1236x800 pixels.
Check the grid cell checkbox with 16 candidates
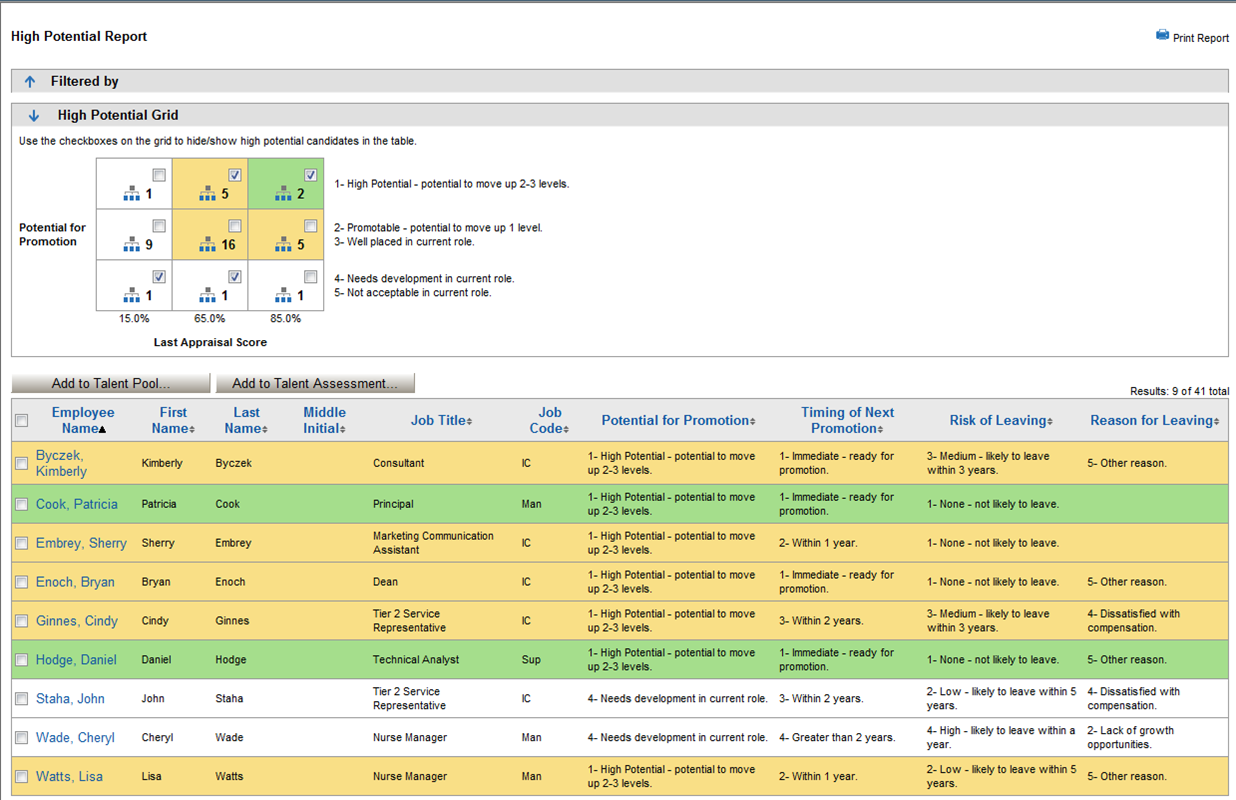click(235, 226)
